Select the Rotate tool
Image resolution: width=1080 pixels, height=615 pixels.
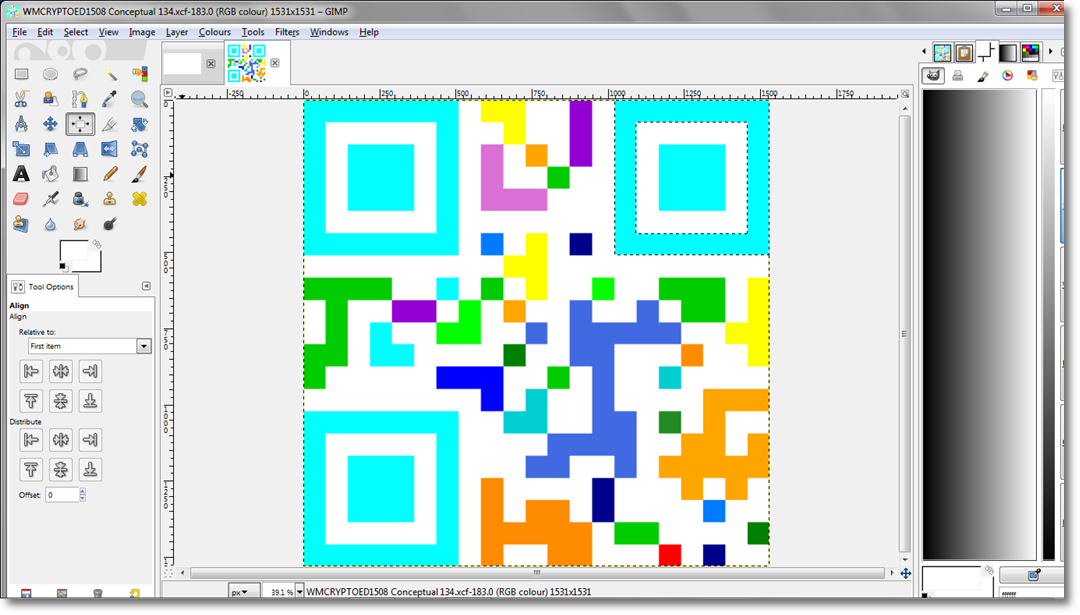[x=139, y=124]
